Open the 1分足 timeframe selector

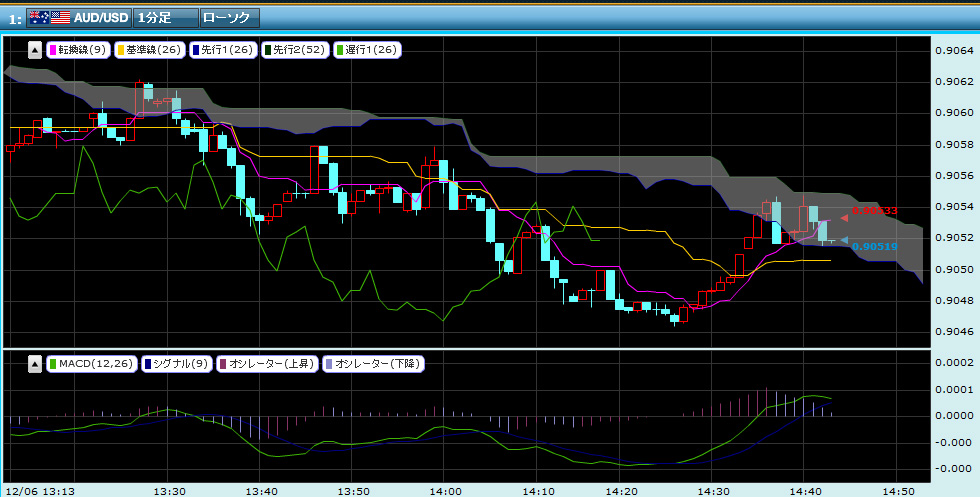point(166,18)
